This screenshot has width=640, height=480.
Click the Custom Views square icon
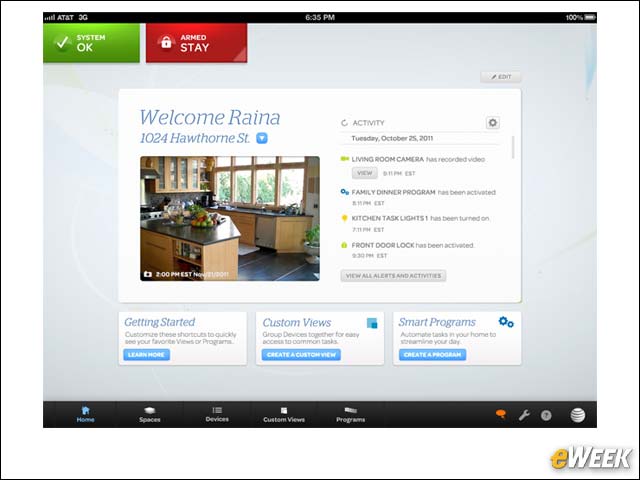point(372,323)
